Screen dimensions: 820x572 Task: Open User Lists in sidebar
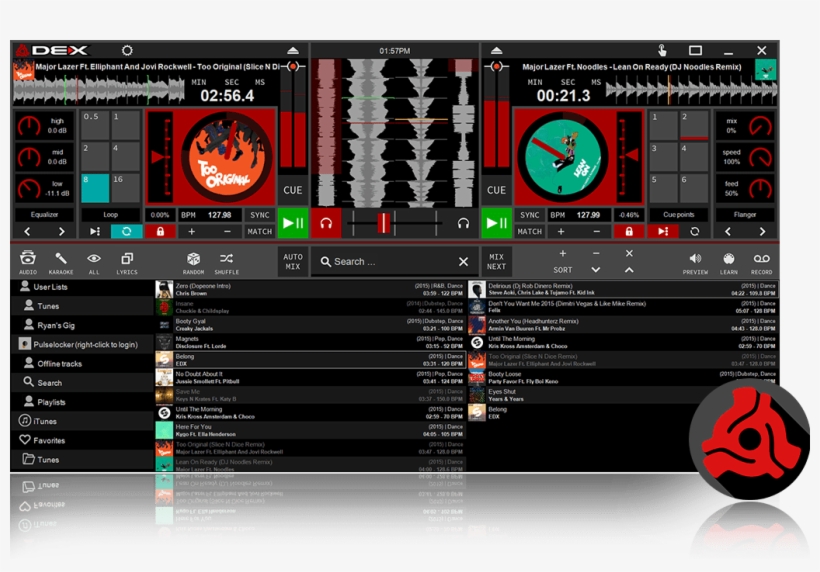tap(82, 287)
